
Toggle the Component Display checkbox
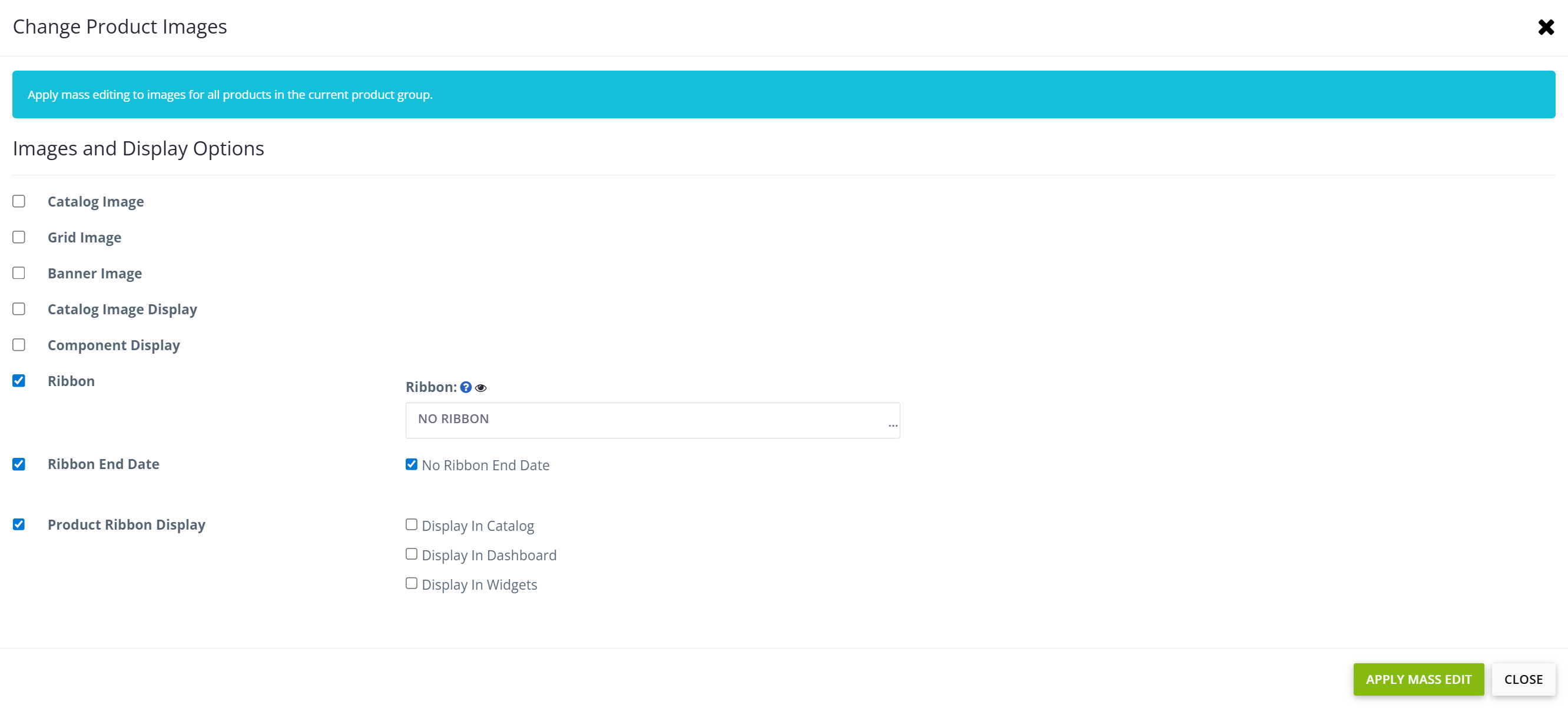point(19,345)
